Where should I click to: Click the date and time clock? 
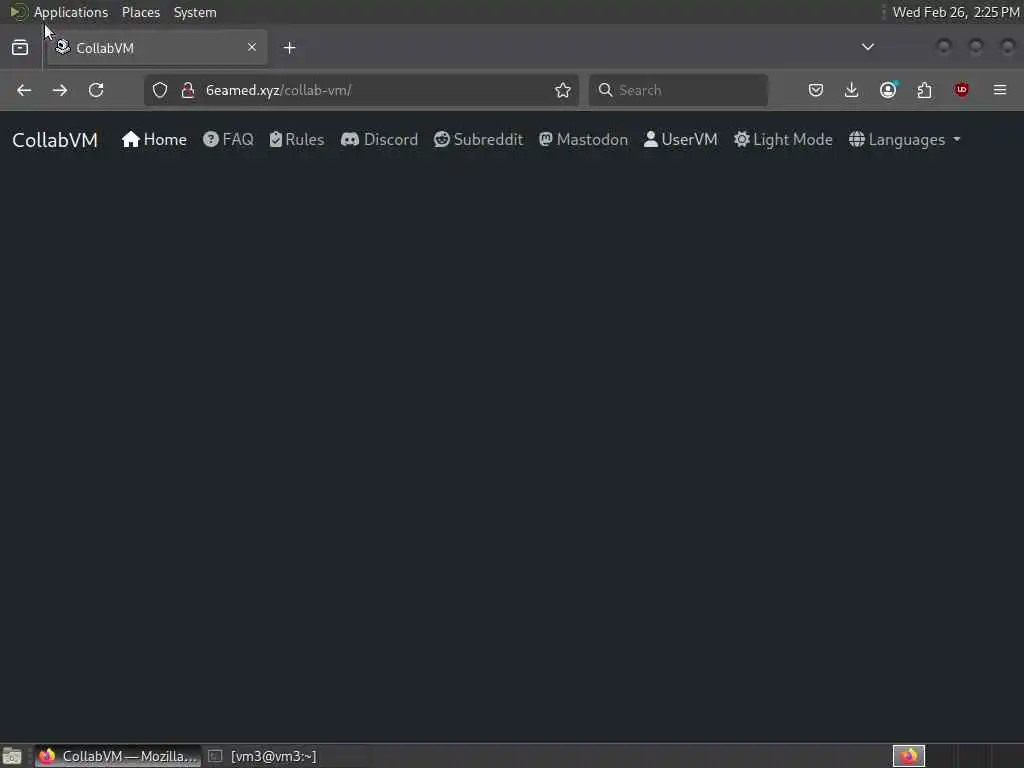(x=955, y=12)
